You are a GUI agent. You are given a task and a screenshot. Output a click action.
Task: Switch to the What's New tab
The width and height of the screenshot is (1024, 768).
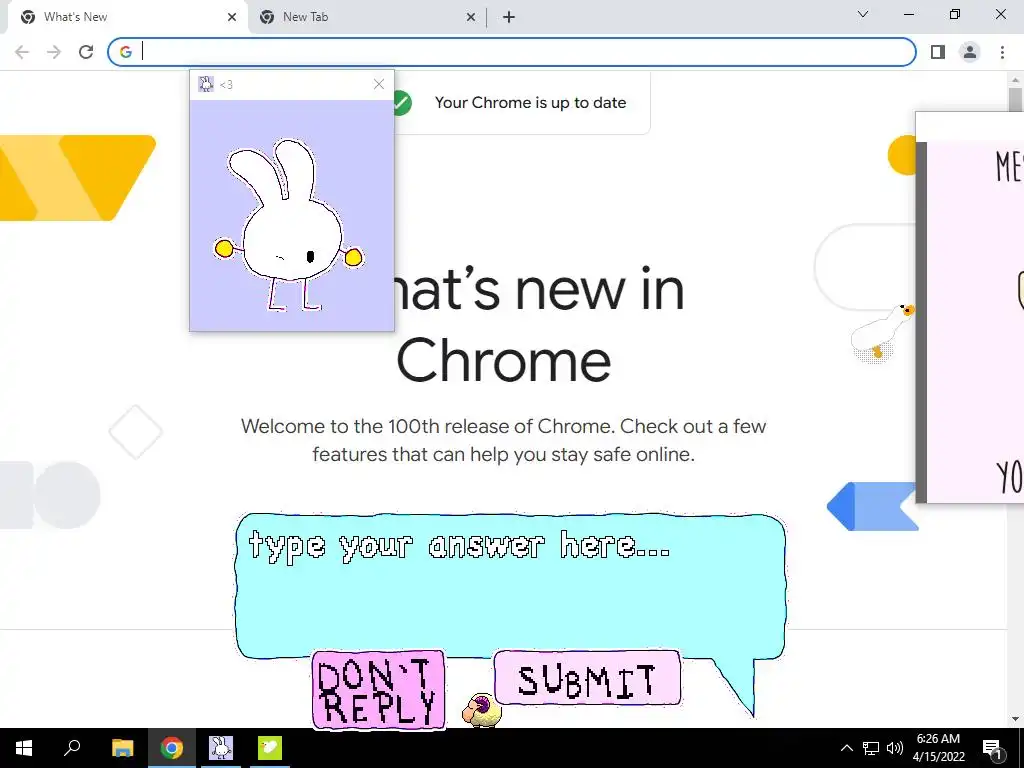(124, 17)
